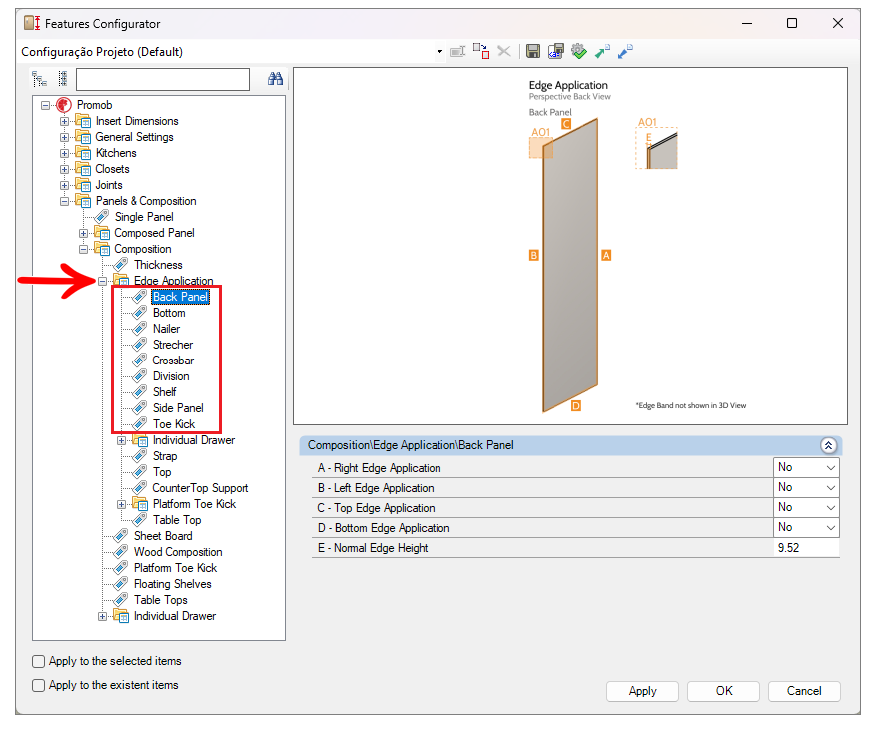Expand the Kitchens tree node
The height and width of the screenshot is (730, 875).
coord(64,153)
